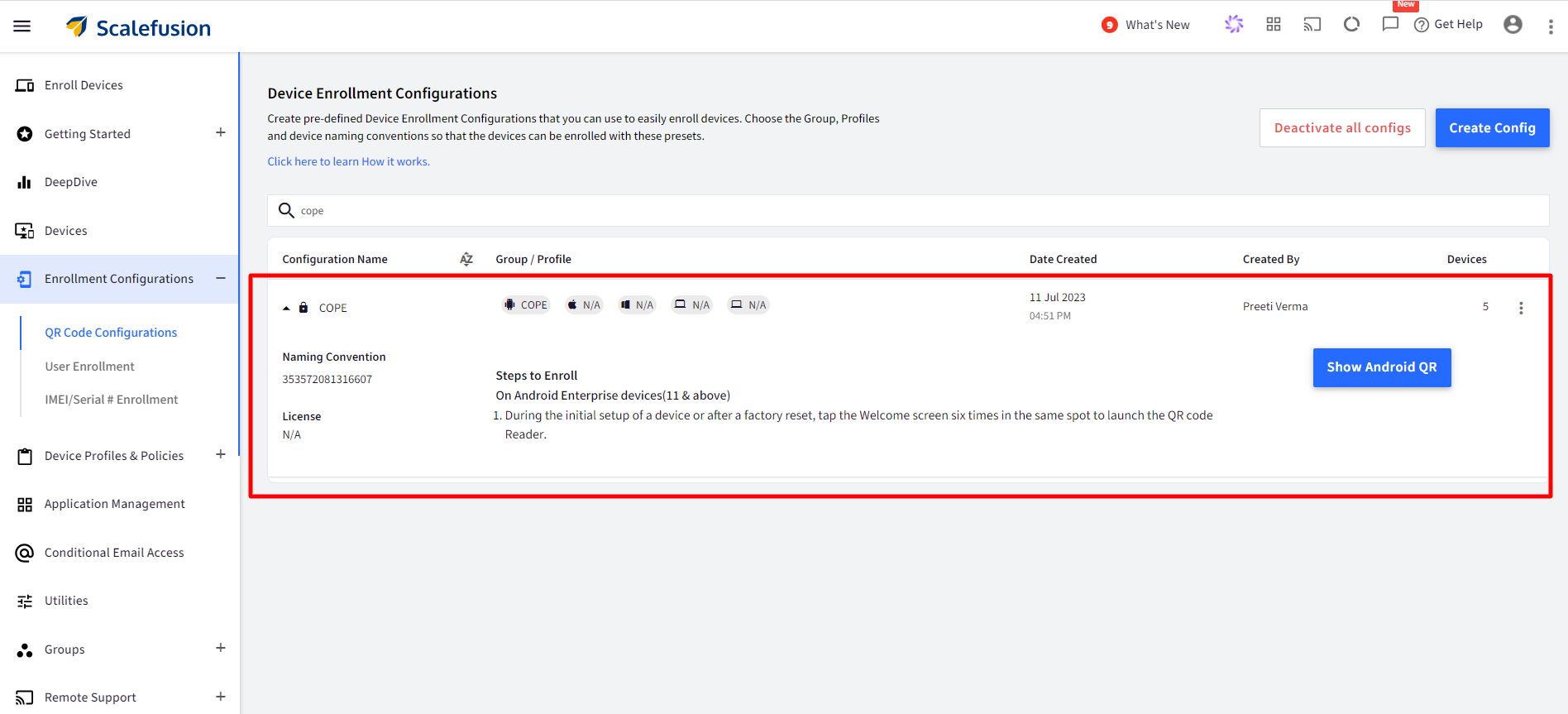Image resolution: width=1568 pixels, height=714 pixels.
Task: Expand Groups with plus icon
Action: point(221,648)
